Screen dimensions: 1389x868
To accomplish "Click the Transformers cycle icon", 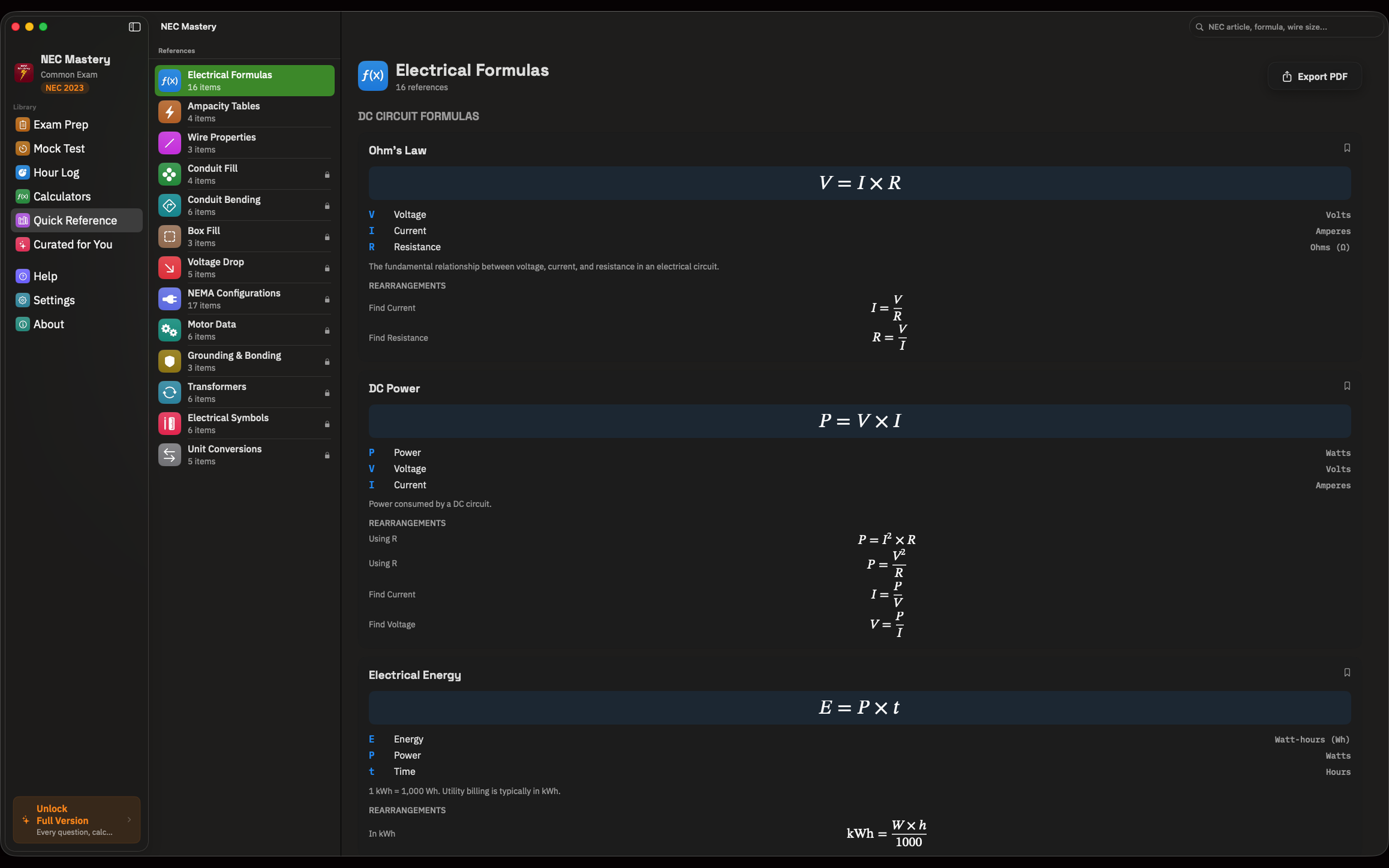I will tap(169, 393).
